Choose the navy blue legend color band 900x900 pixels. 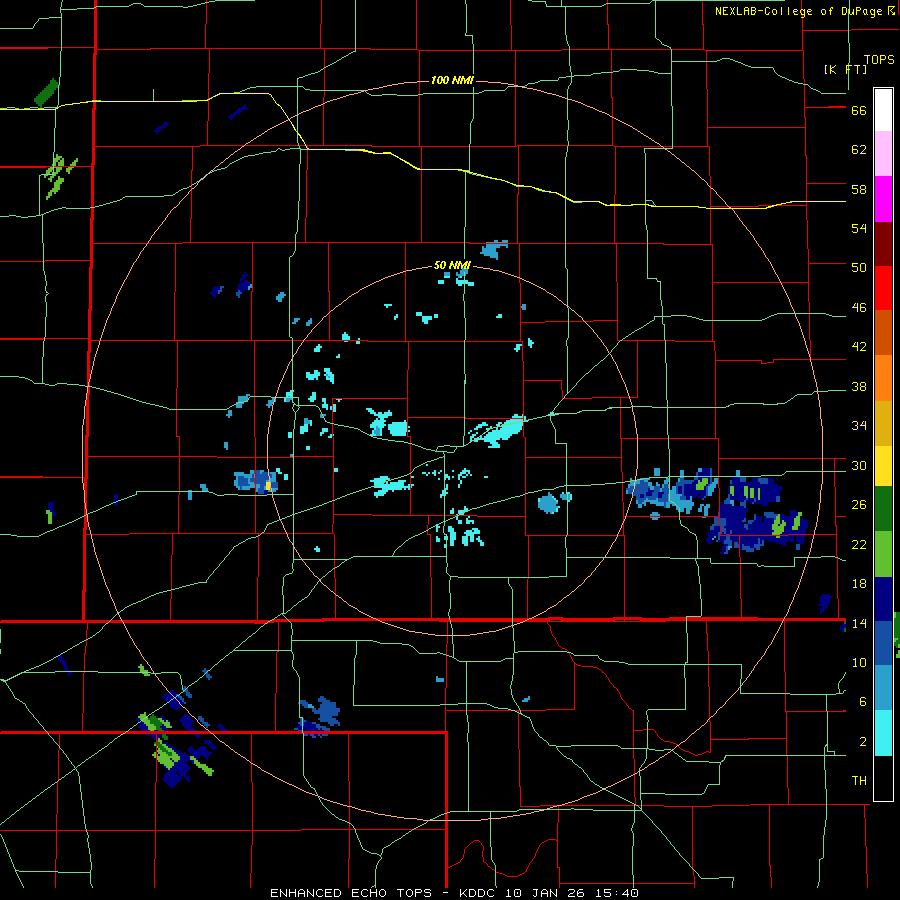pyautogui.click(x=883, y=599)
